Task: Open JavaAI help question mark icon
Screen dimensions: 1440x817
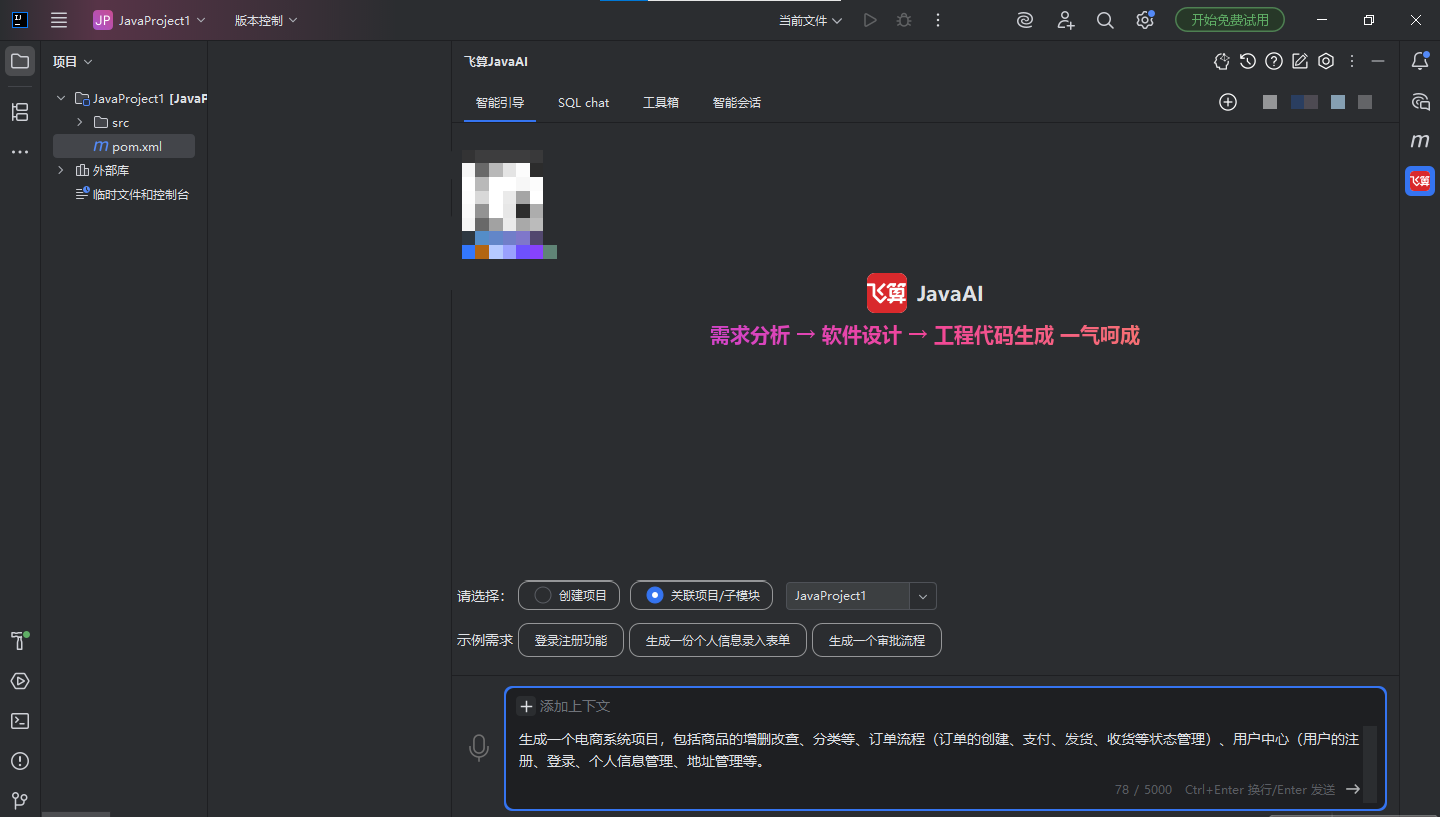Action: (1274, 61)
